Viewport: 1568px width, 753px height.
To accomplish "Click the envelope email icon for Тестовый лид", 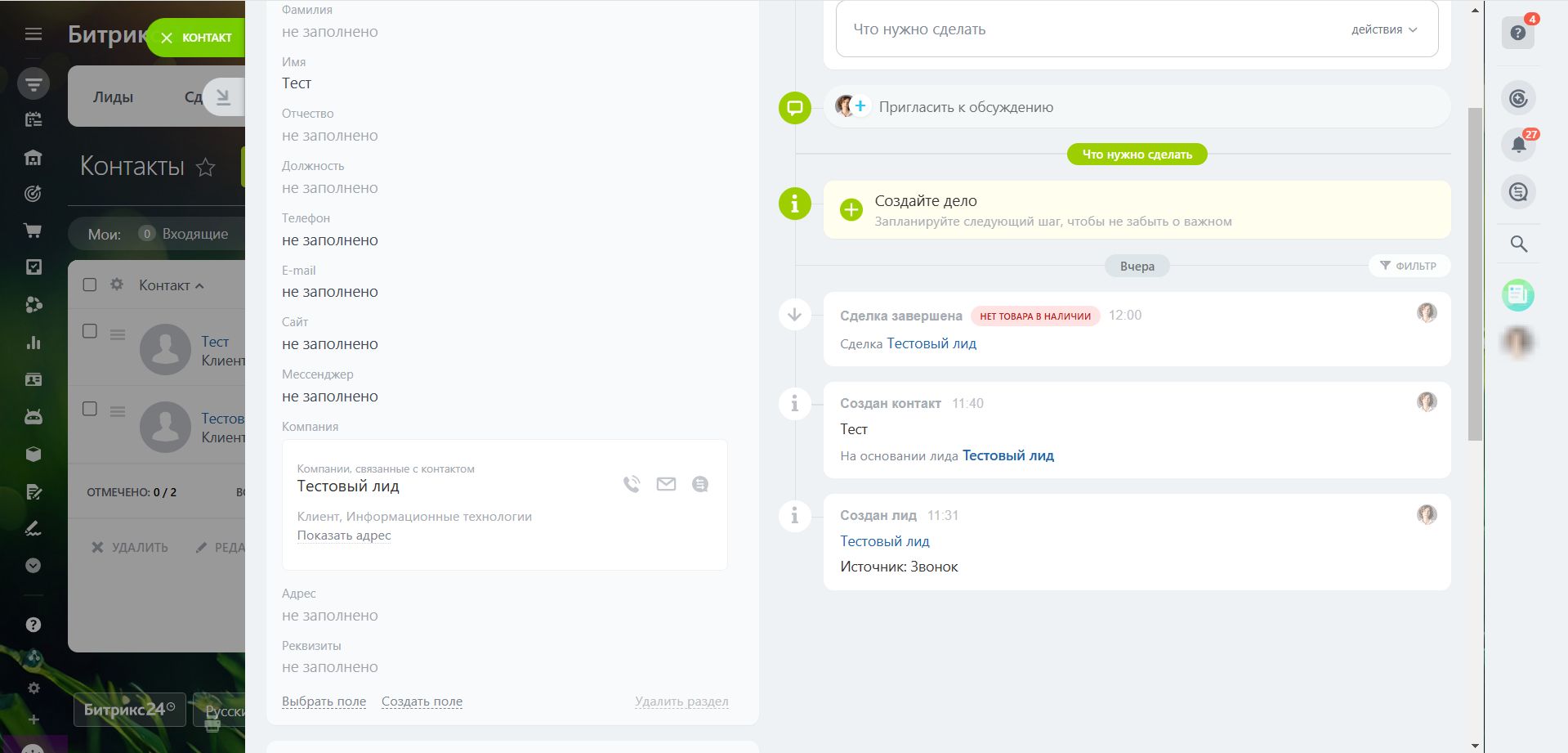I will (666, 484).
